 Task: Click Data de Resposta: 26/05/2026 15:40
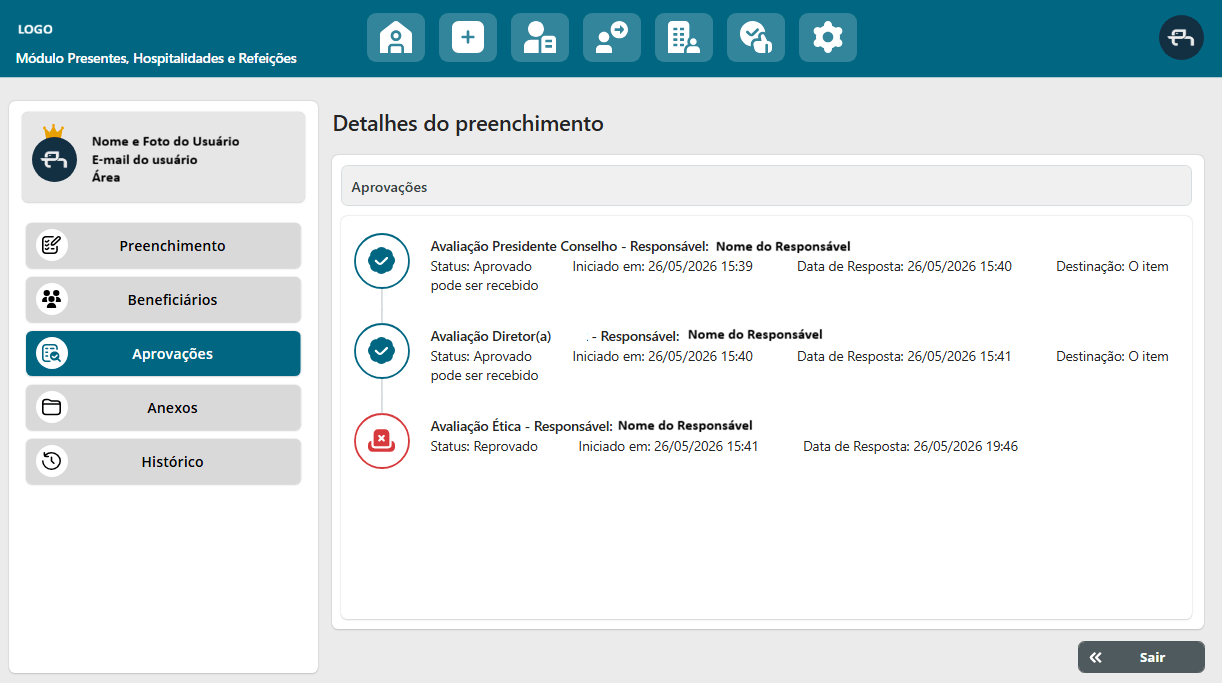click(904, 267)
